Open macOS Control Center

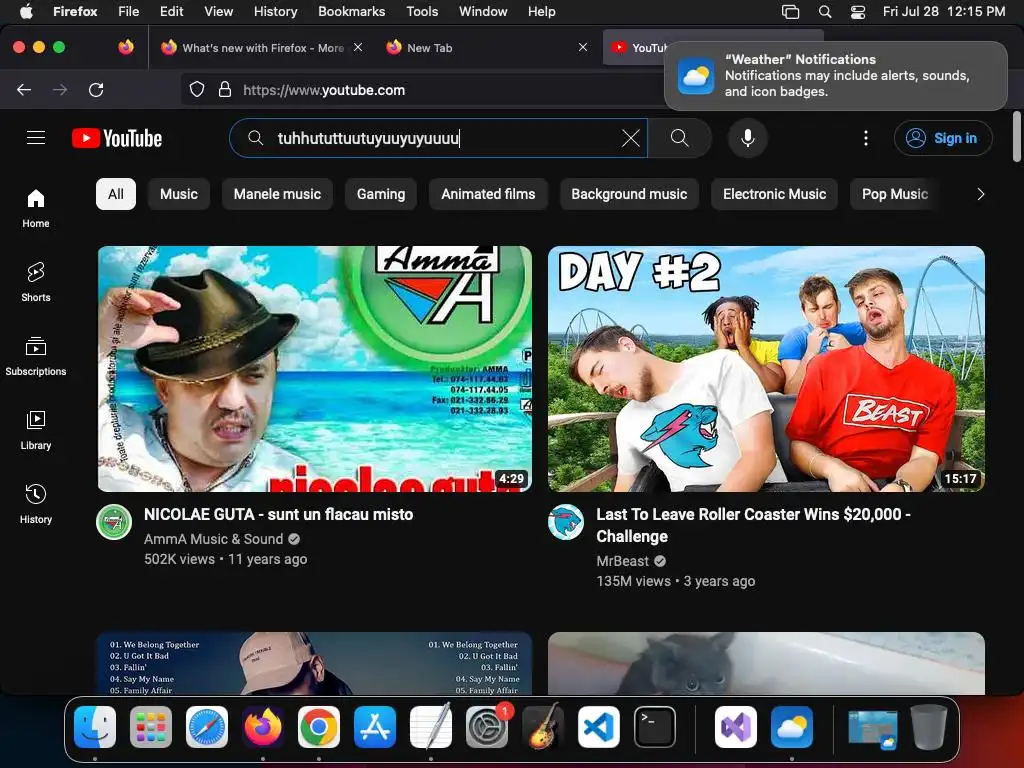[x=857, y=12]
